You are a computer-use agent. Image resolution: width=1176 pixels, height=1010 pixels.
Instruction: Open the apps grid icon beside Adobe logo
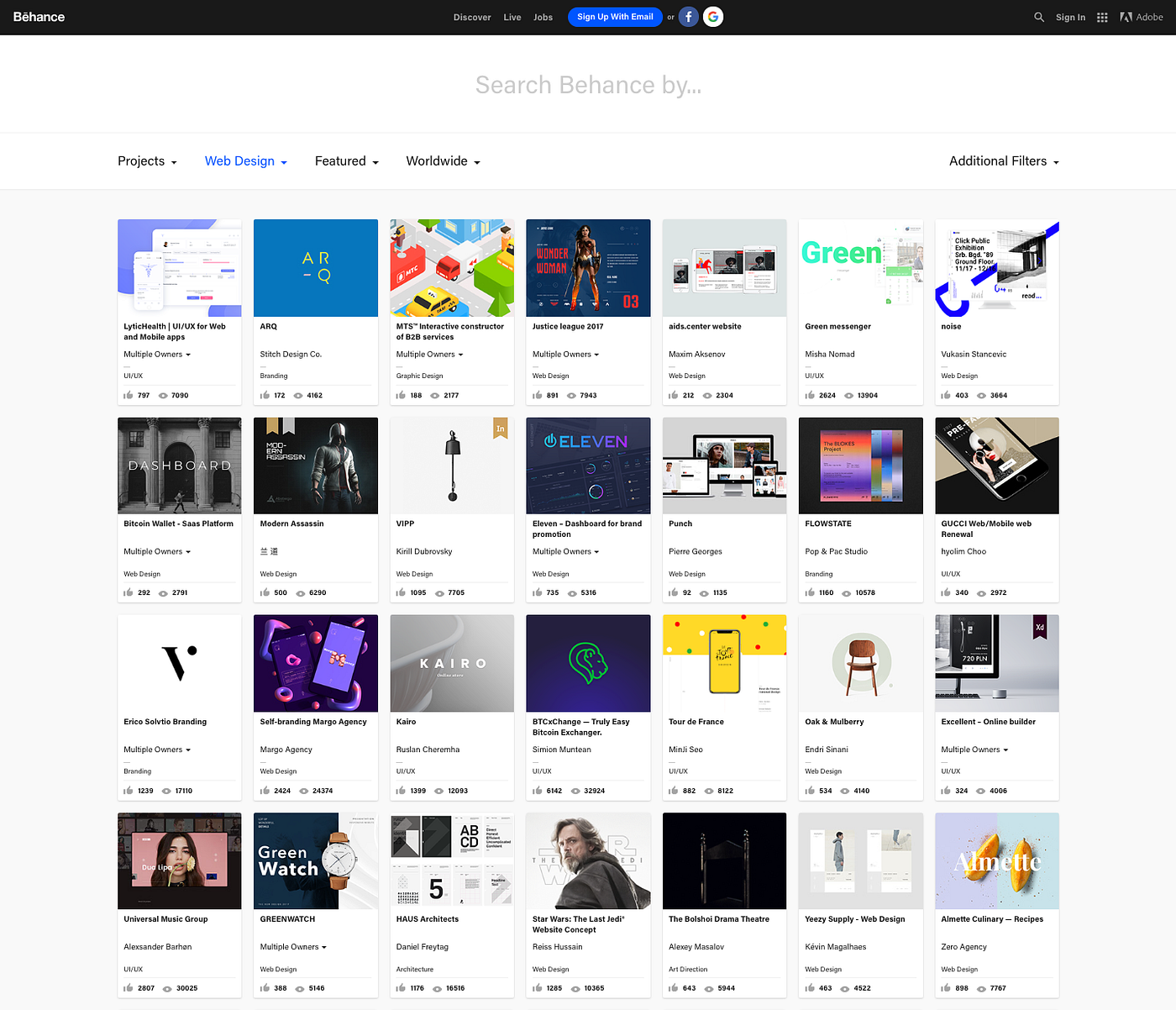pos(1101,17)
